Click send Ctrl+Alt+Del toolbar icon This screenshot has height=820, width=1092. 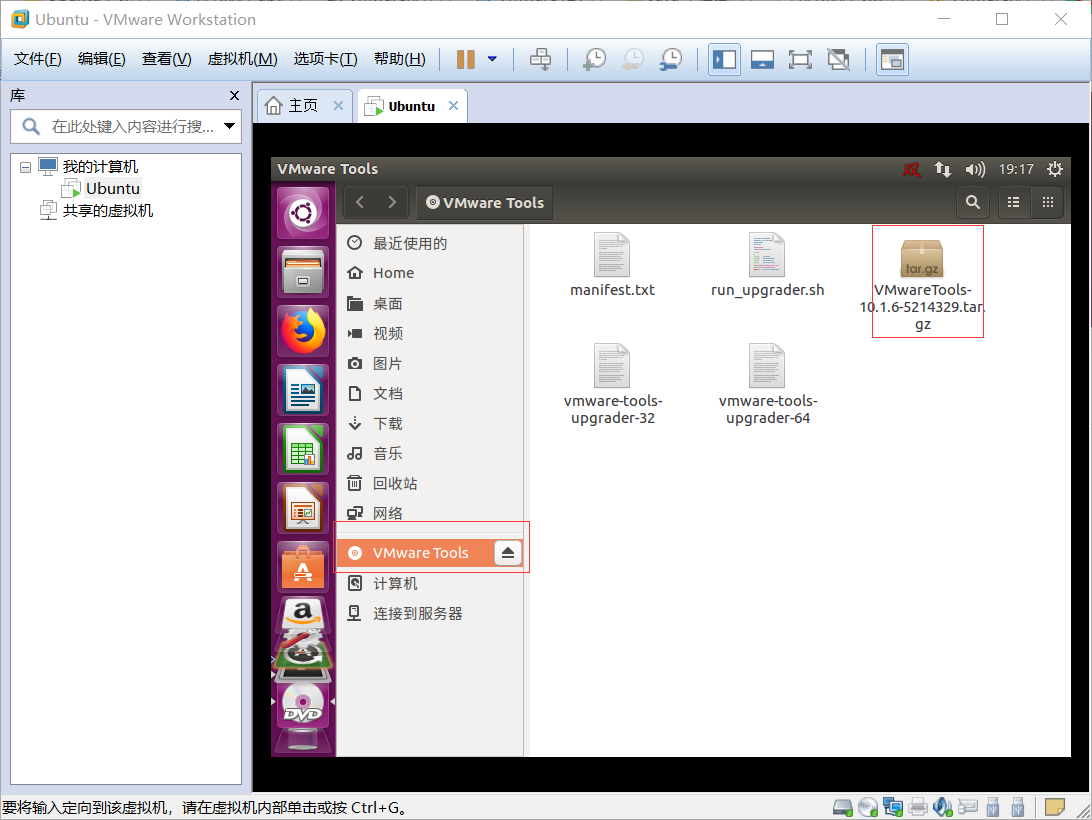(540, 59)
